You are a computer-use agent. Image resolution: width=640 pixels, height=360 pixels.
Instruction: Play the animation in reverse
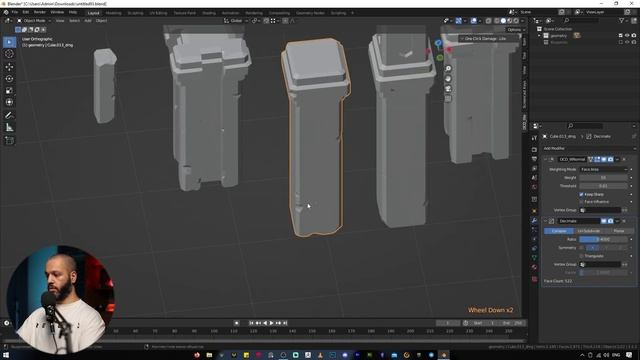[x=265, y=323]
